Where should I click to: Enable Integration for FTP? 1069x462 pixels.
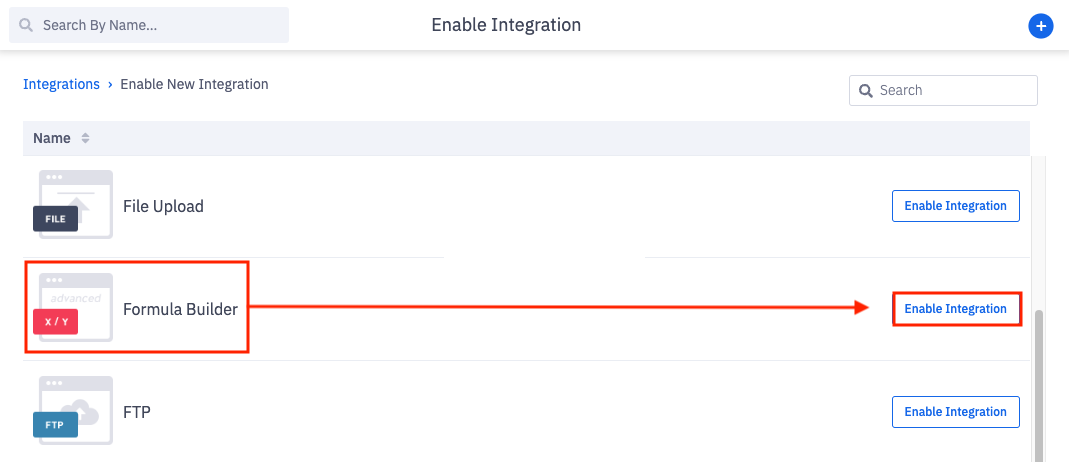(x=955, y=412)
